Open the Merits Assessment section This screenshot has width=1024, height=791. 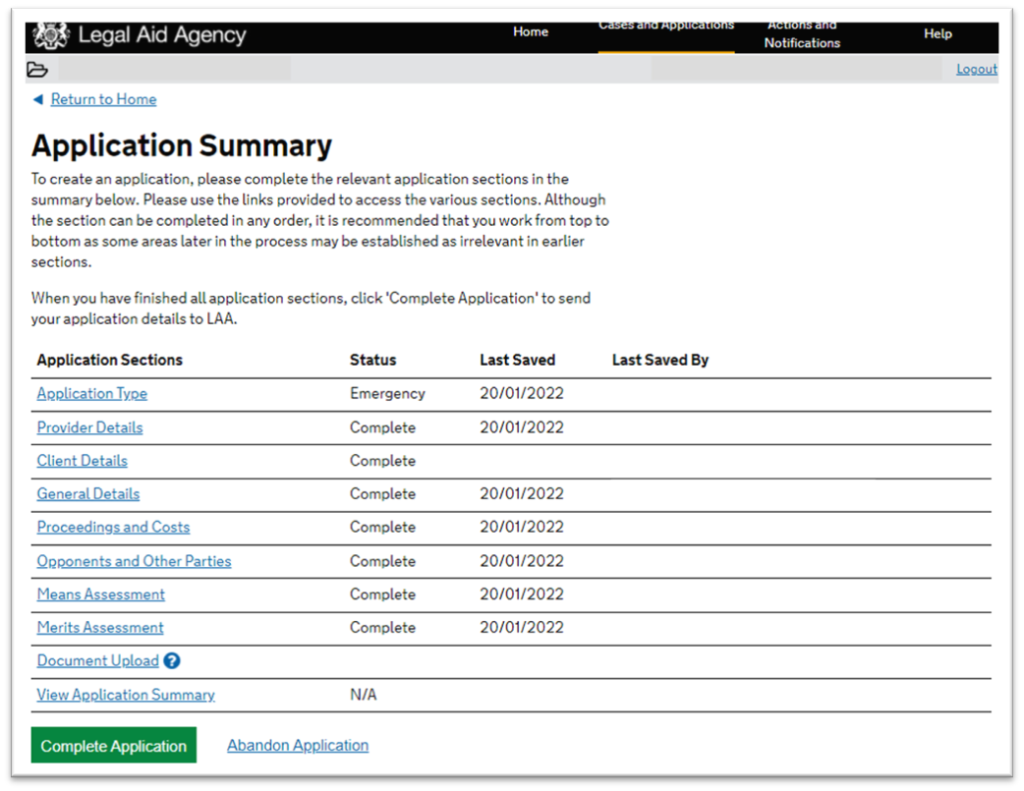click(x=100, y=628)
